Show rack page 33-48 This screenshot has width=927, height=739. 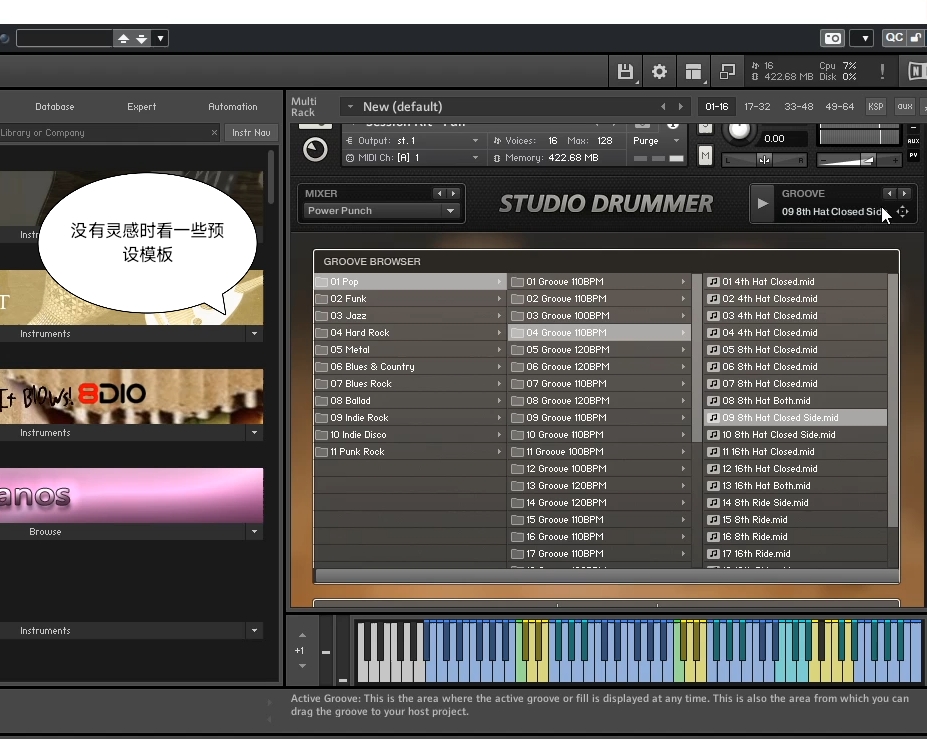click(x=798, y=106)
